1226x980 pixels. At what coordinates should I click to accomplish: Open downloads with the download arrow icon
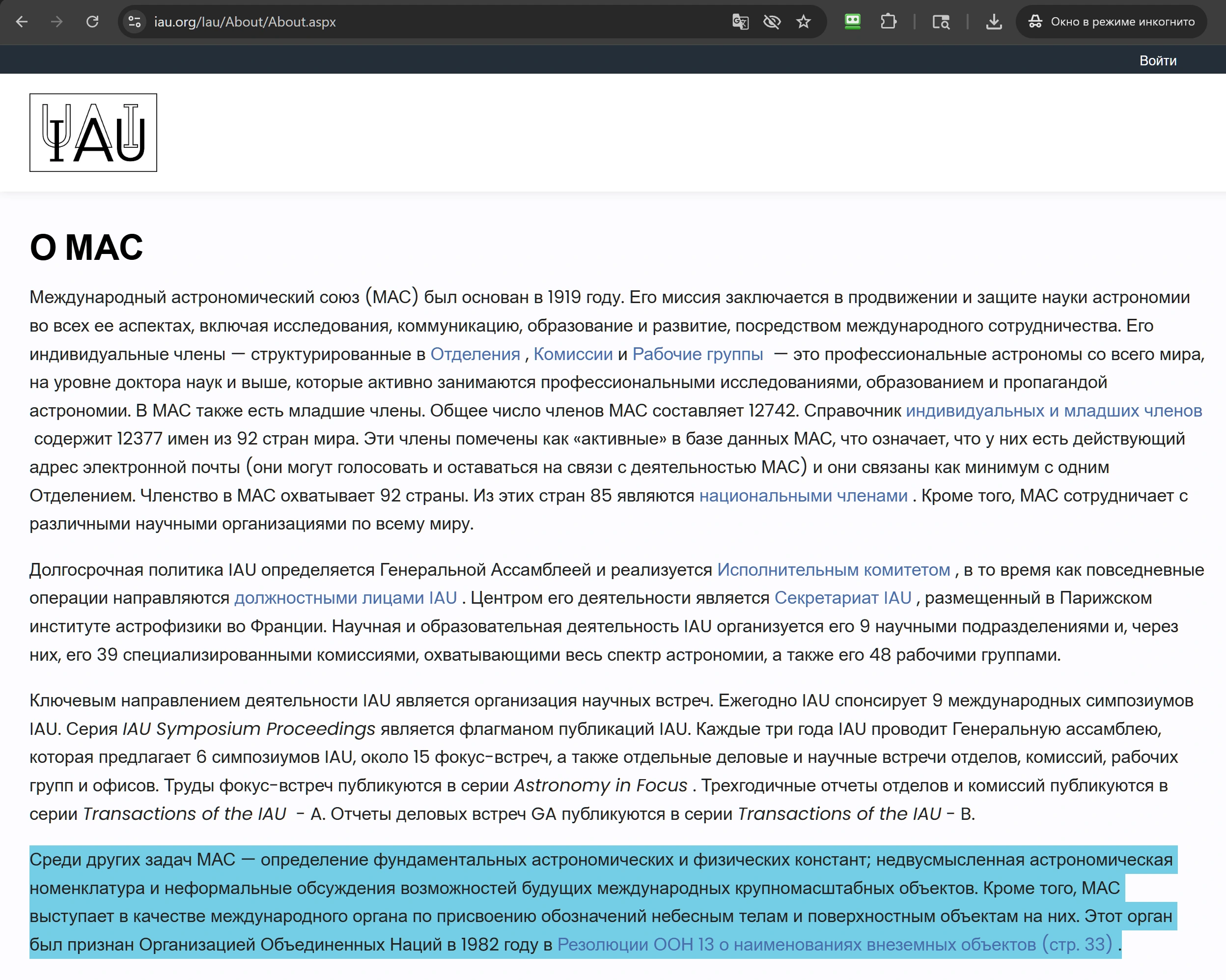point(994,22)
